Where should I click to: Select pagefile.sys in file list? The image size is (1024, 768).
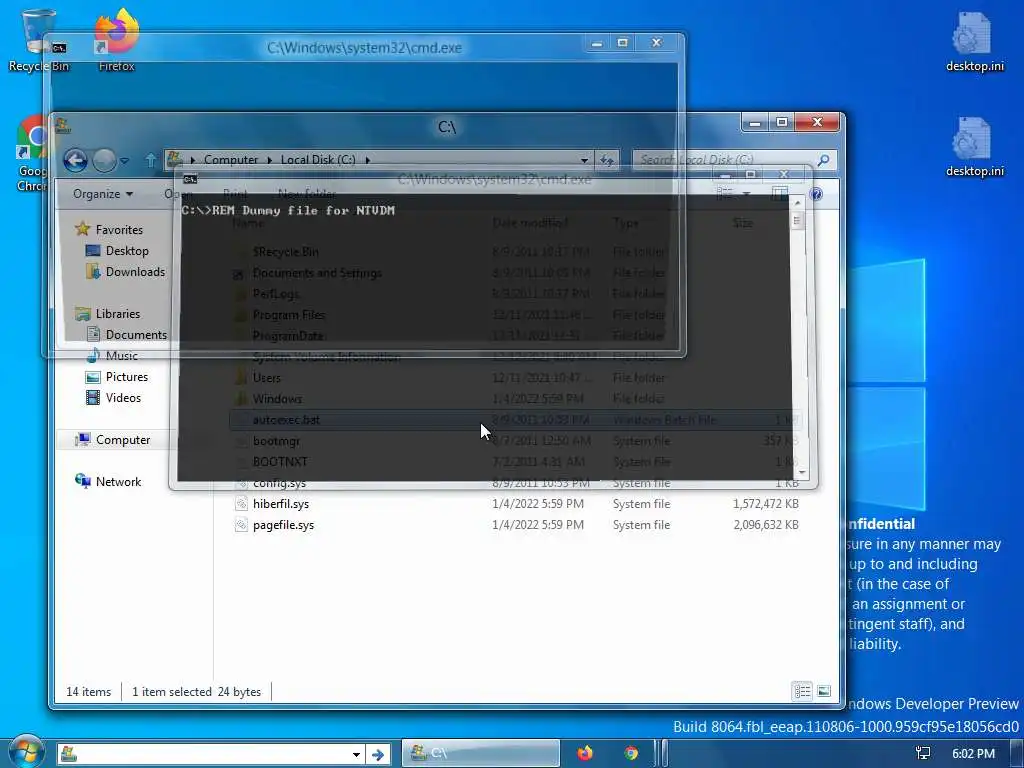click(283, 524)
